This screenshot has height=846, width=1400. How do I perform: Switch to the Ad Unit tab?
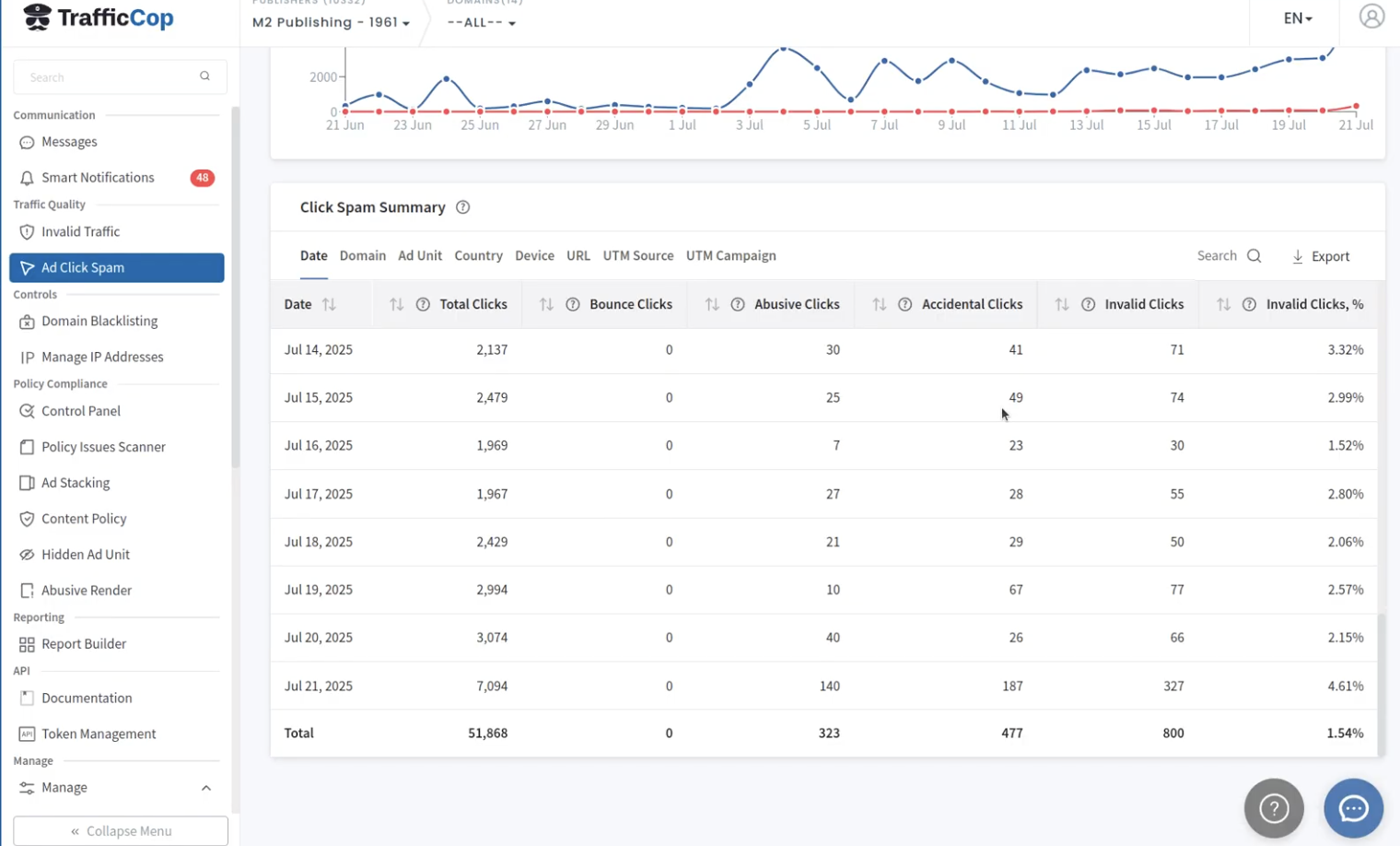pyautogui.click(x=420, y=256)
